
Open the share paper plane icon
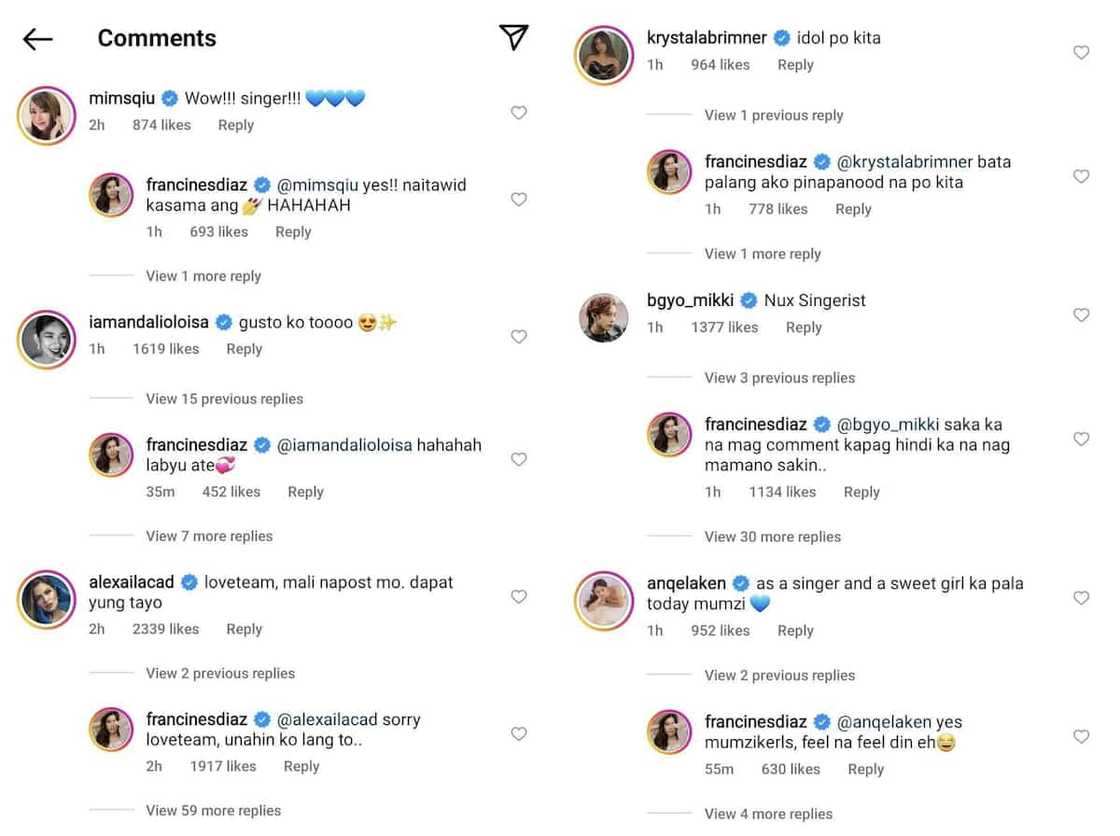point(513,37)
